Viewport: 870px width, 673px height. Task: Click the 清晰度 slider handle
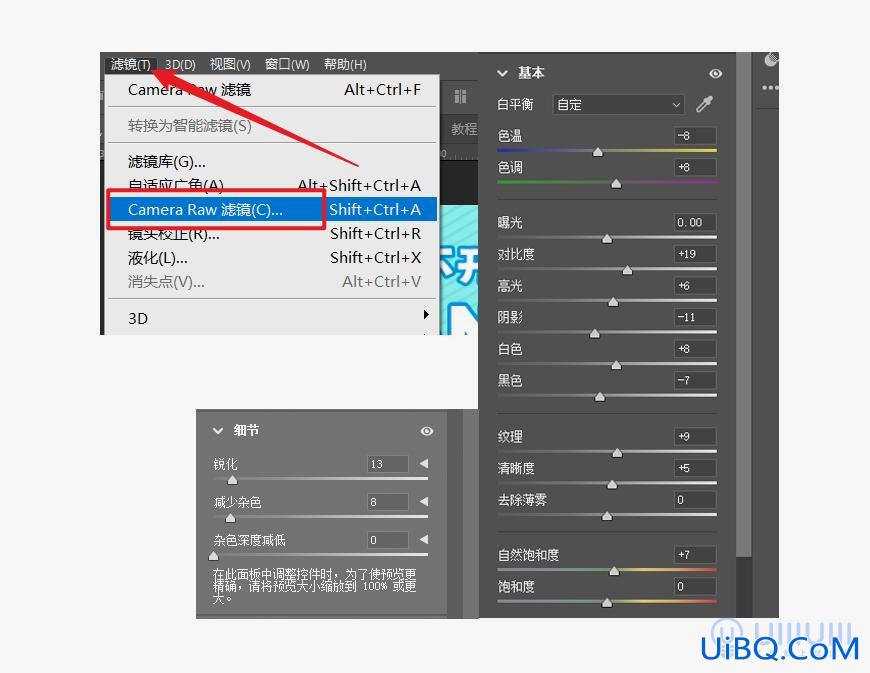[612, 484]
